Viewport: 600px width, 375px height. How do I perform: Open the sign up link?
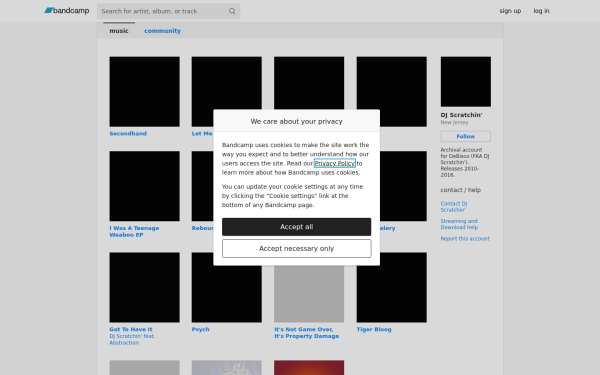coord(510,11)
